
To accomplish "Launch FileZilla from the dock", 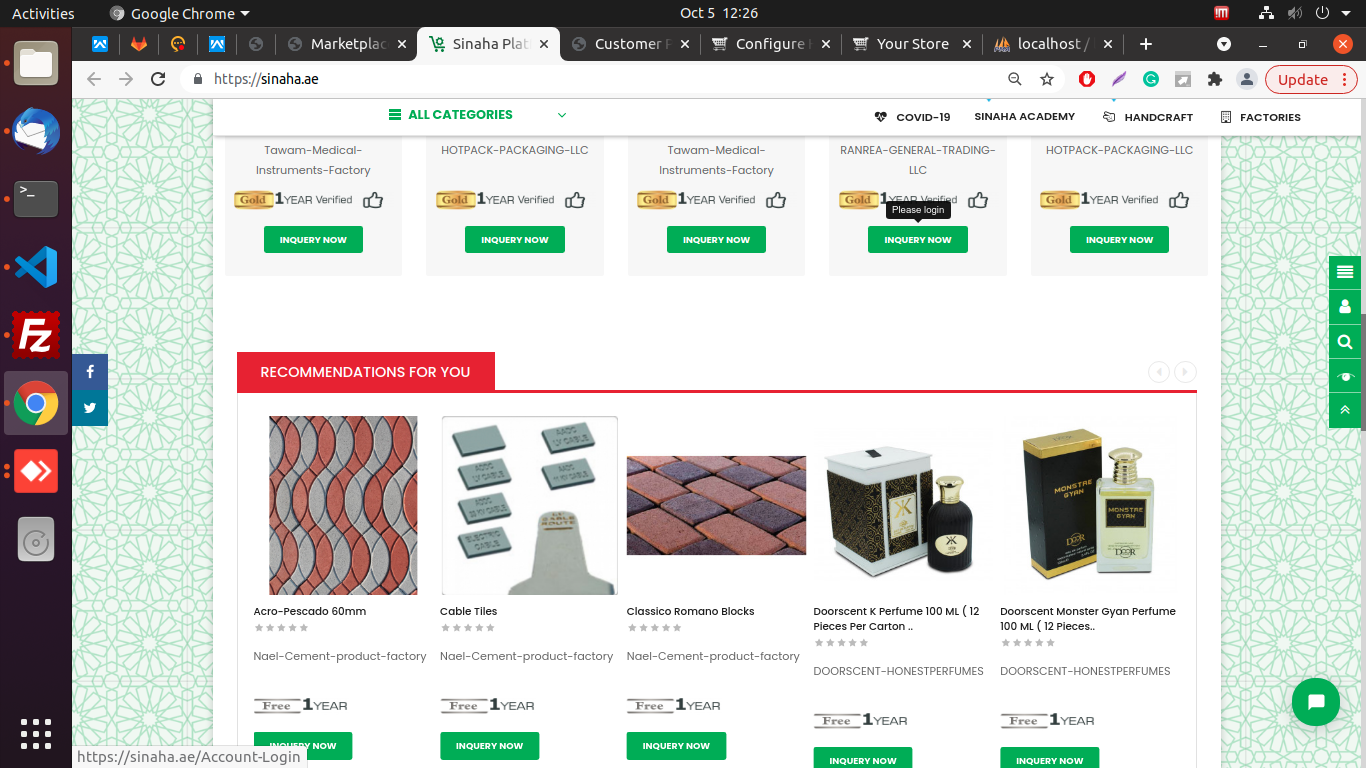I will click(36, 335).
